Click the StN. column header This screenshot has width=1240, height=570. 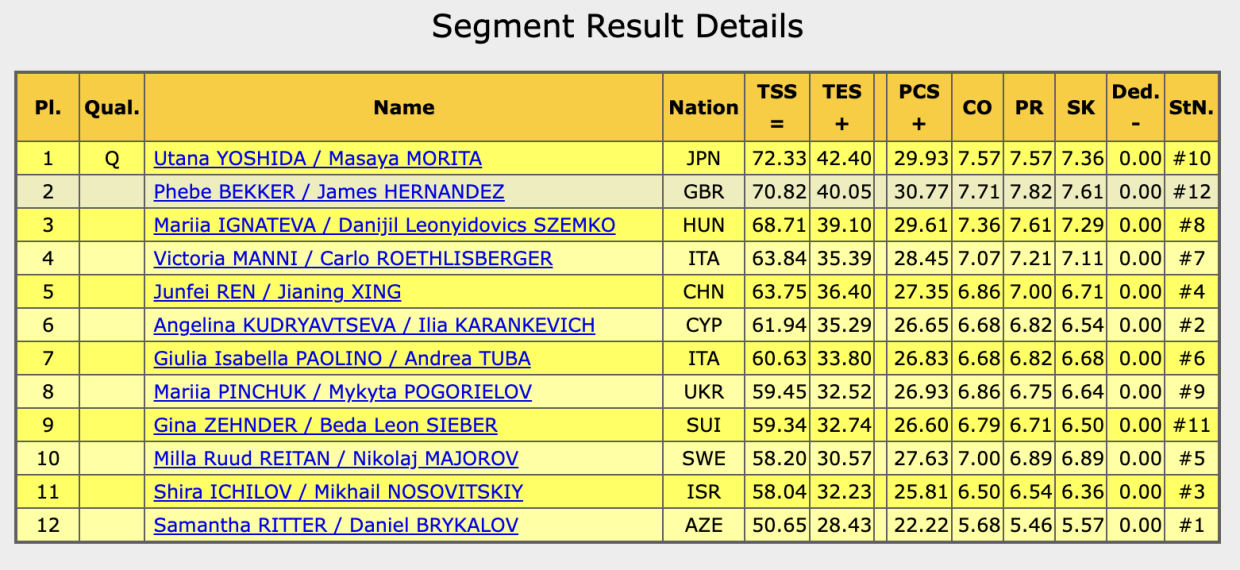1191,107
